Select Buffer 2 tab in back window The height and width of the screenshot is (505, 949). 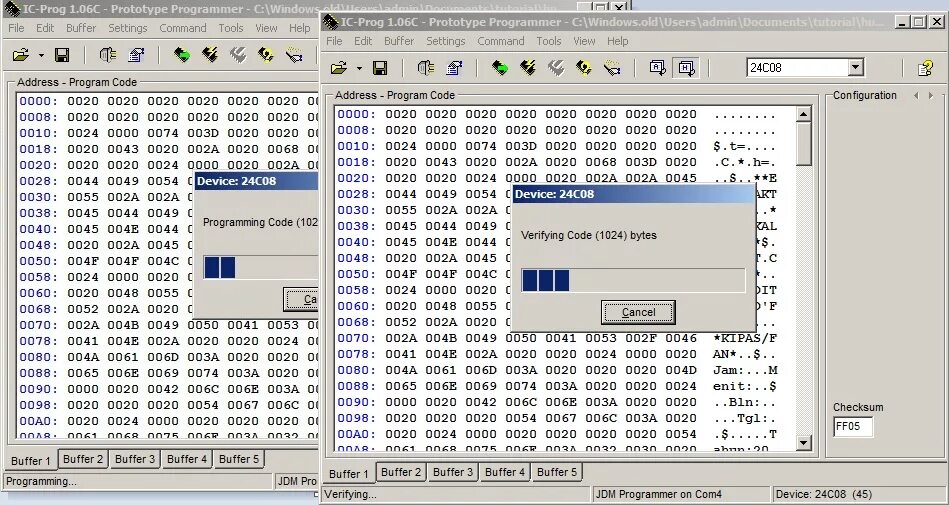point(83,460)
